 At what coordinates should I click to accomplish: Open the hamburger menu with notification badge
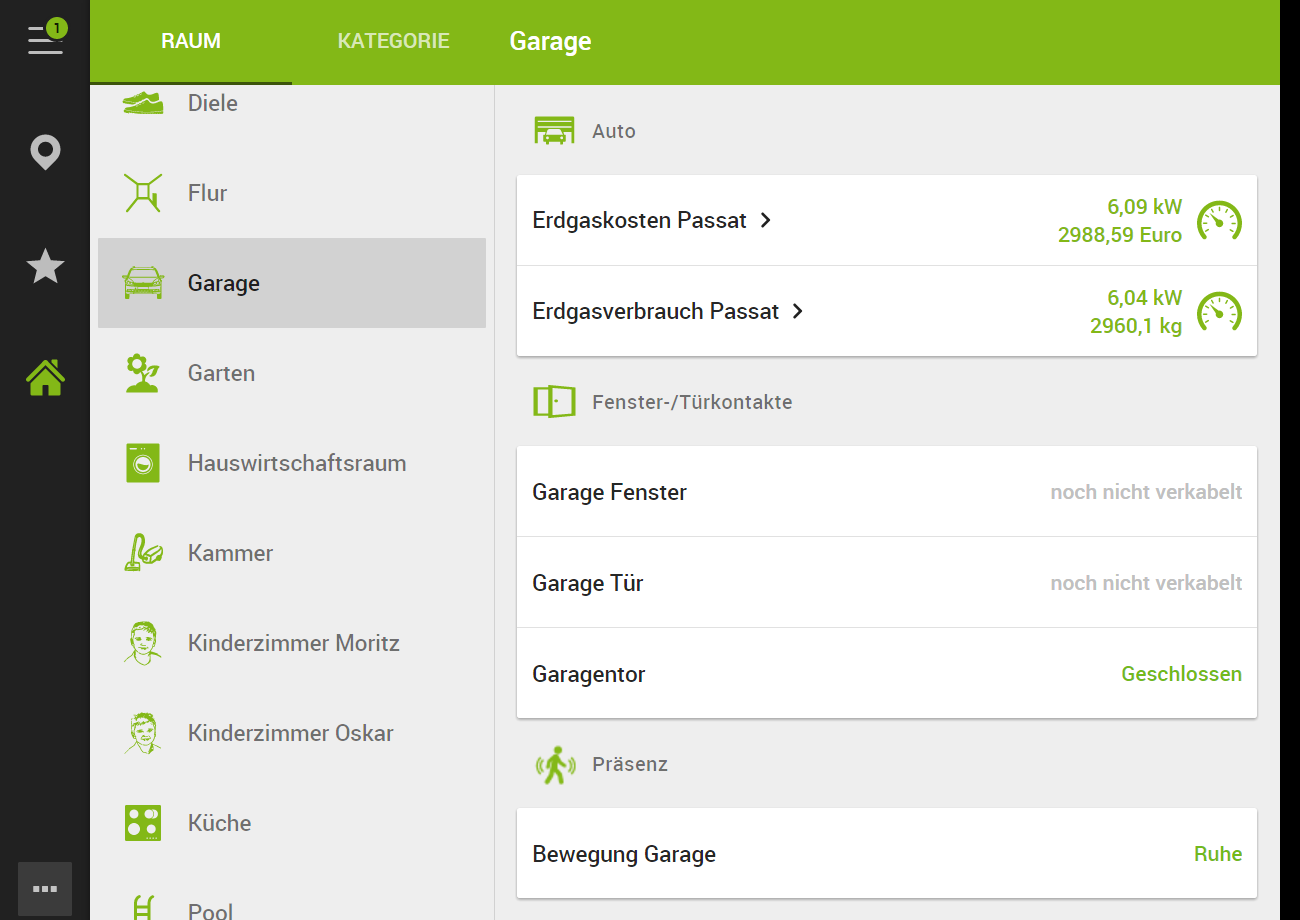tap(45, 38)
